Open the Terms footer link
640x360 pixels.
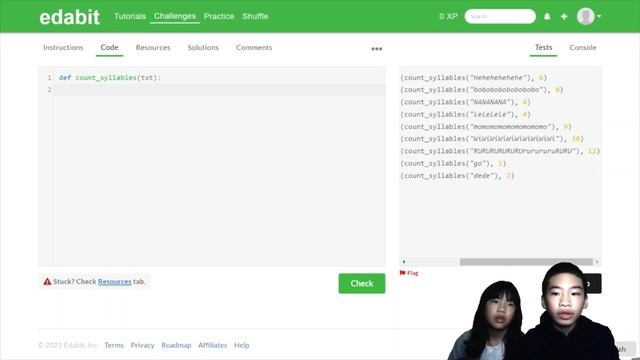point(114,345)
